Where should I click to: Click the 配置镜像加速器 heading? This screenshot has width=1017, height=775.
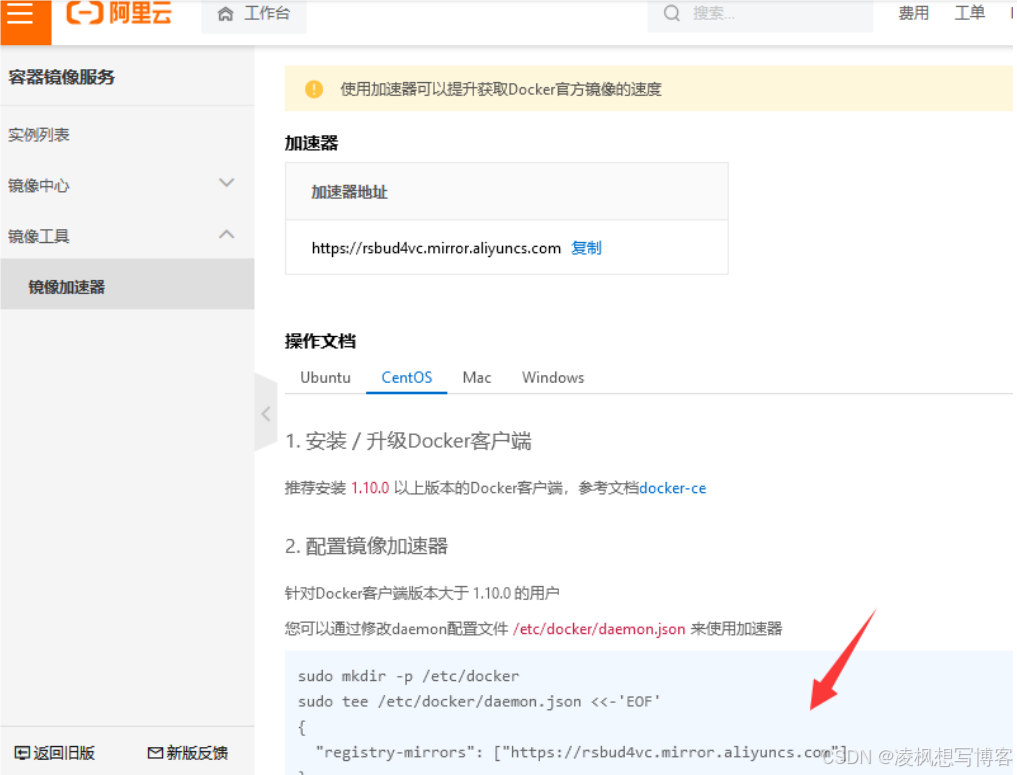pyautogui.click(x=366, y=546)
